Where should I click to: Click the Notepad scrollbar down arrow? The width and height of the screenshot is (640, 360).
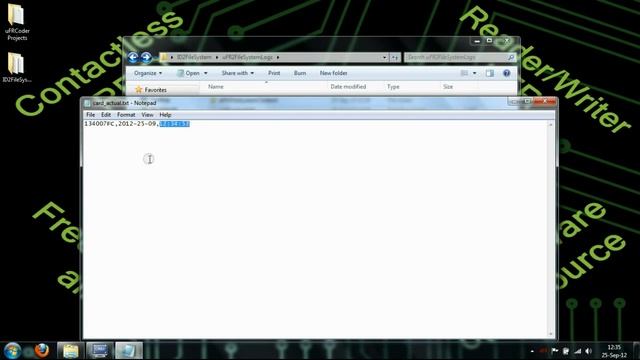(551, 334)
